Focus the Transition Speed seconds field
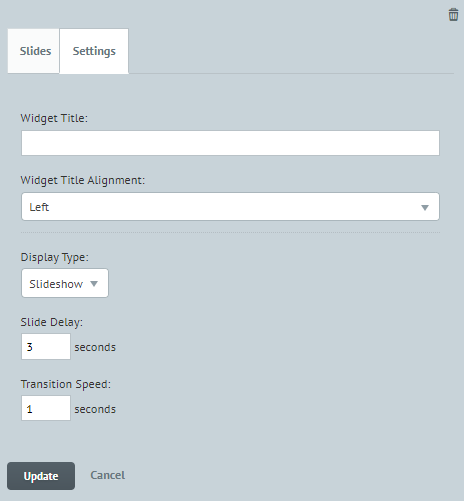The width and height of the screenshot is (464, 501). pos(46,408)
